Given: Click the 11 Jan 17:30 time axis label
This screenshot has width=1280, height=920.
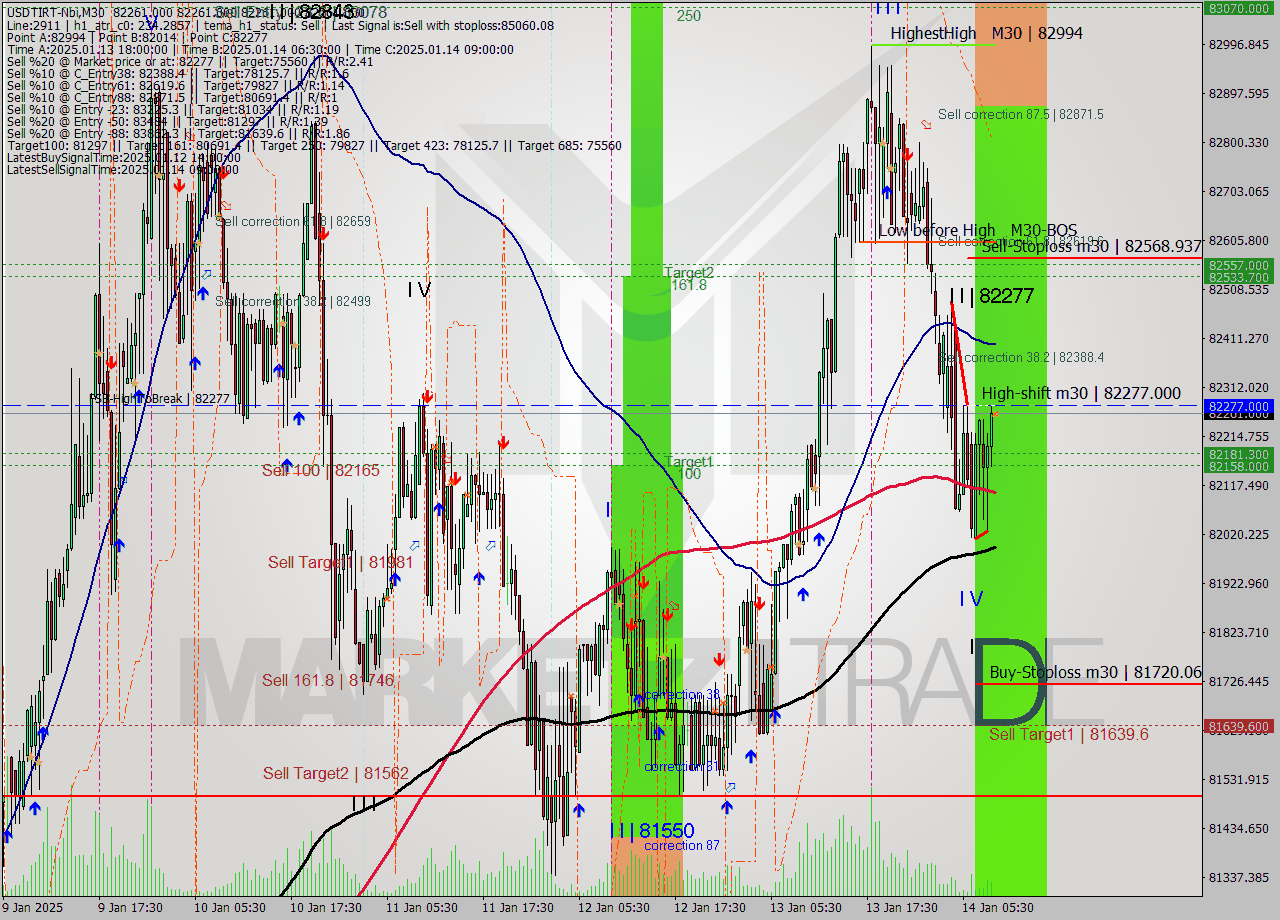Looking at the screenshot, I should pos(517,908).
